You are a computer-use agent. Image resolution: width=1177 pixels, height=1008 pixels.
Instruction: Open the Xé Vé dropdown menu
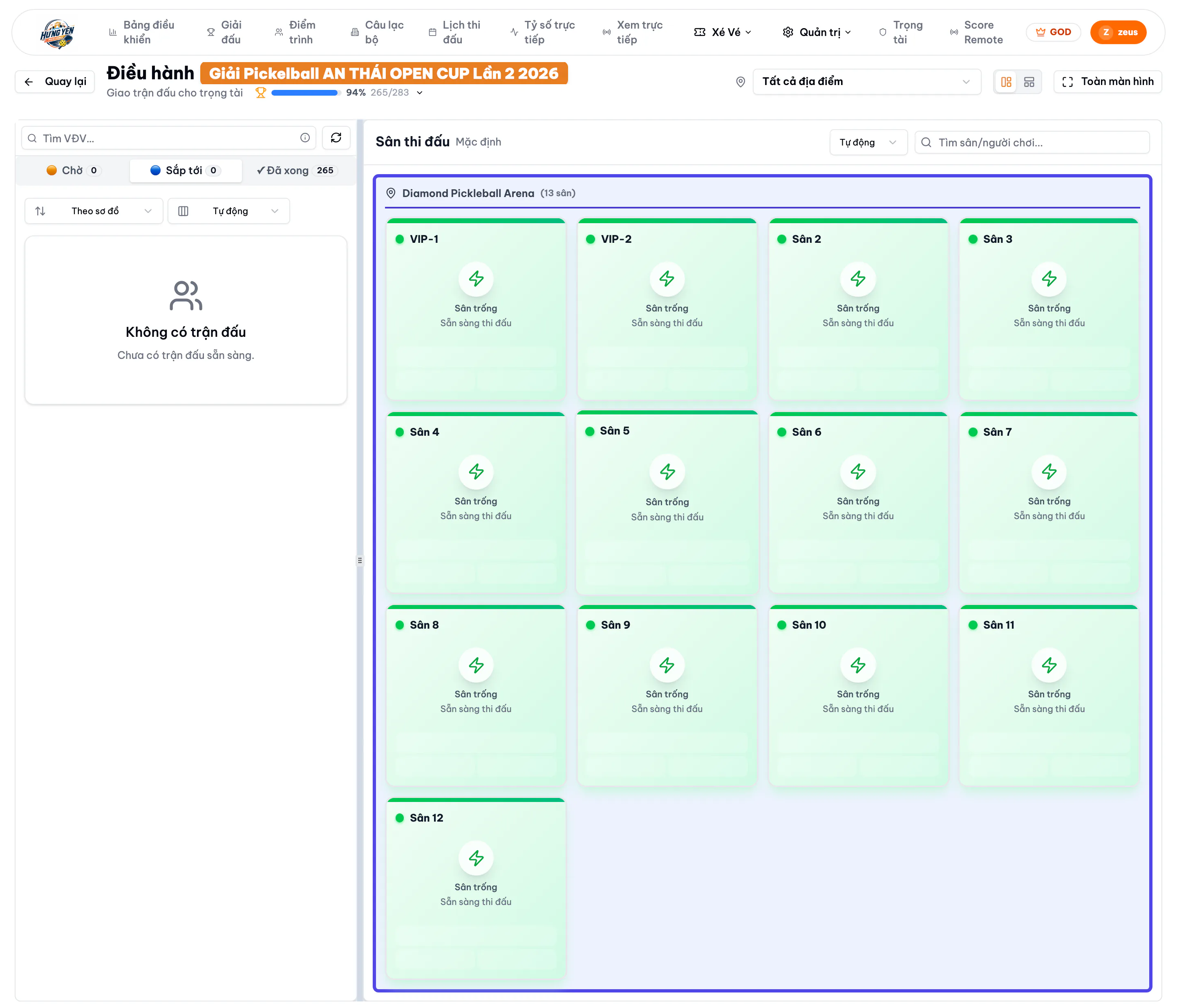(723, 32)
